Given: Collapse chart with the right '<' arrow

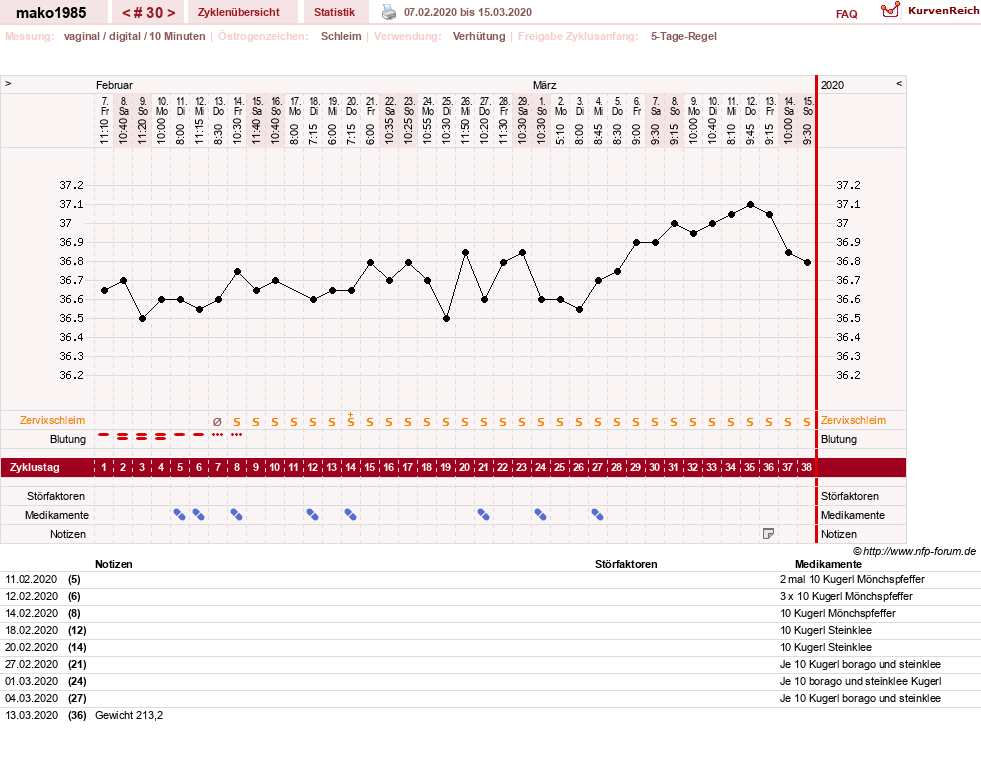Looking at the screenshot, I should pyautogui.click(x=899, y=83).
